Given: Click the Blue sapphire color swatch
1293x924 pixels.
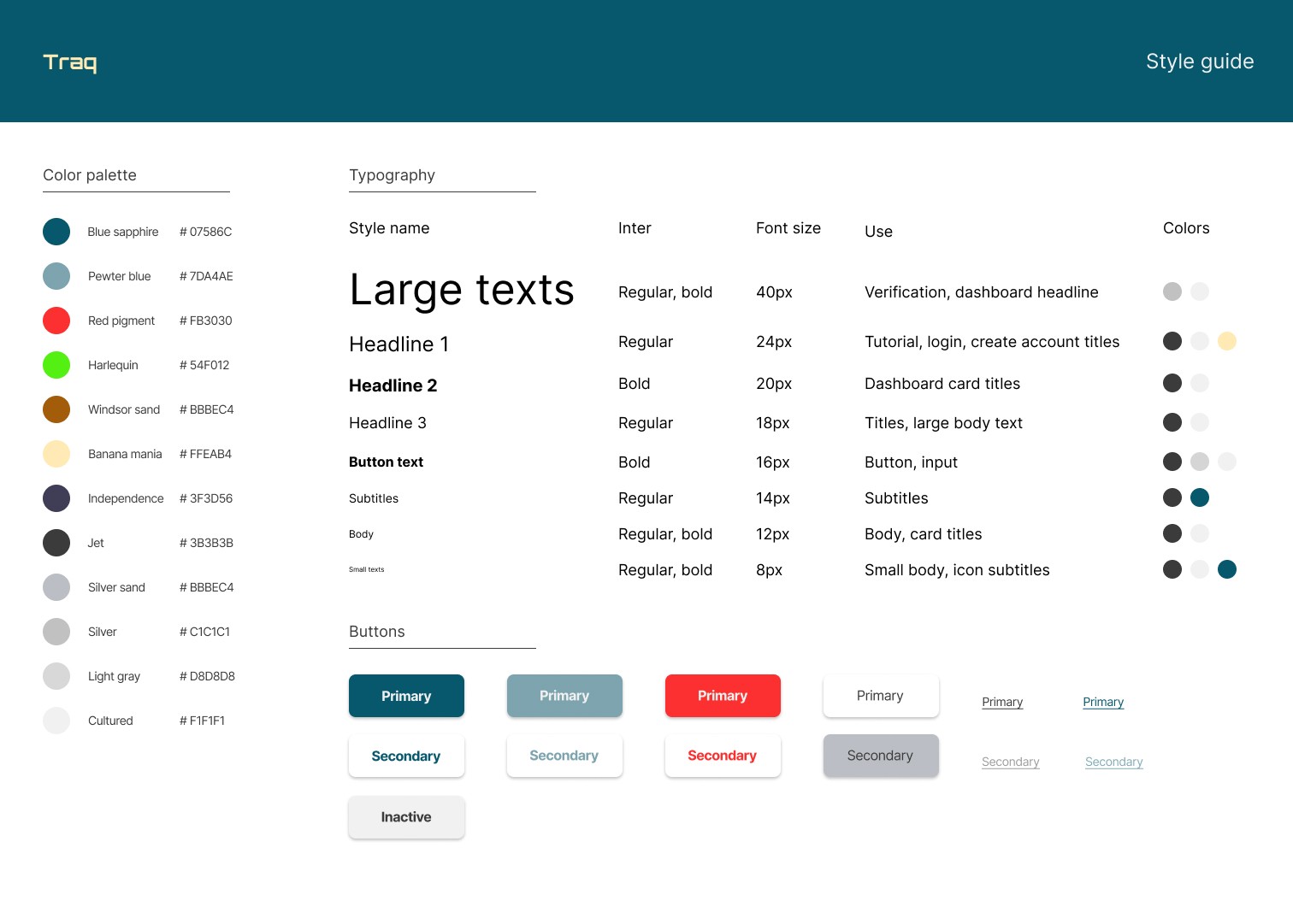Looking at the screenshot, I should (x=56, y=232).
